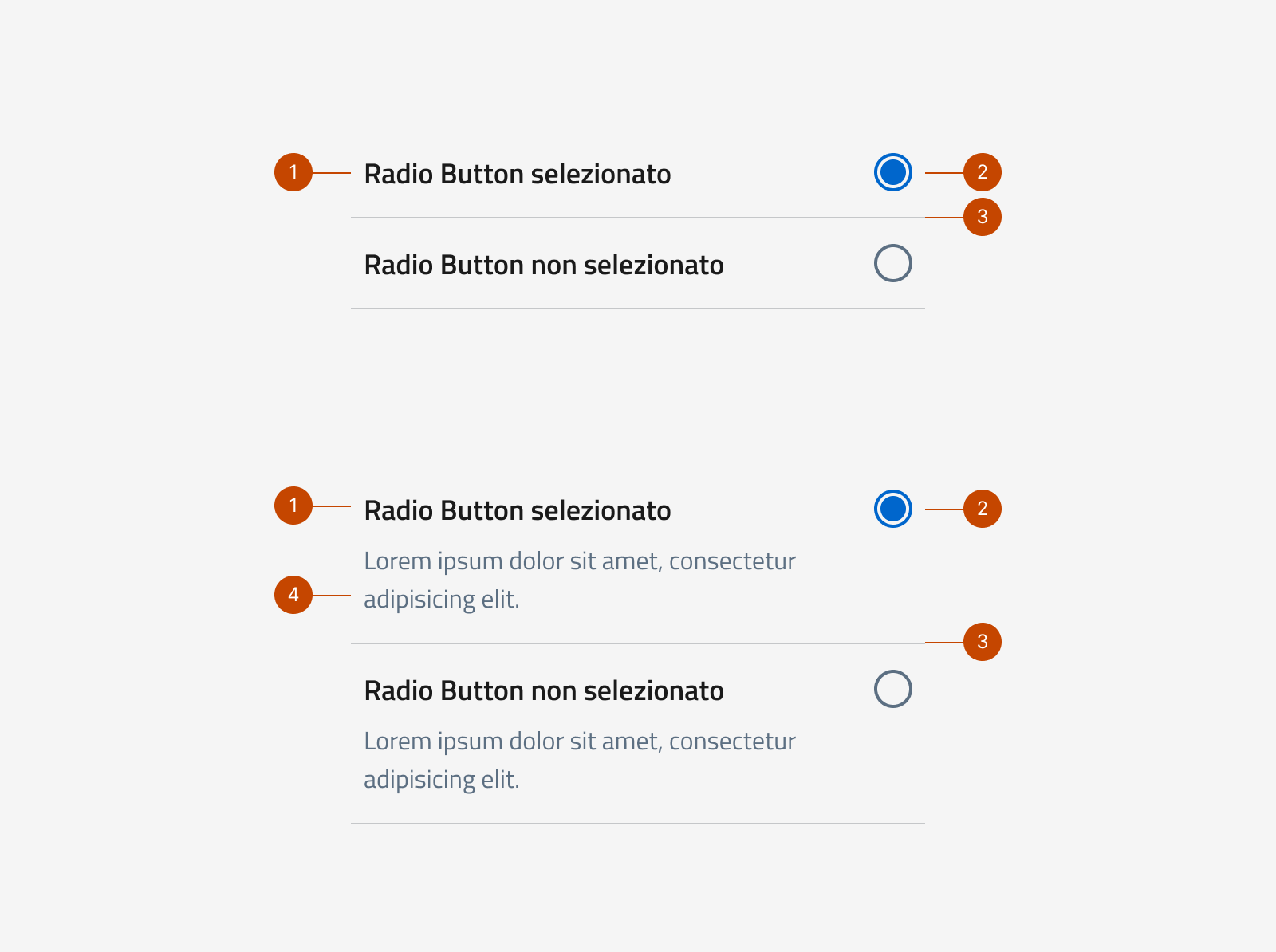Click the filled blue radio indicator on top row
The width and height of the screenshot is (1276, 952).
tap(893, 172)
